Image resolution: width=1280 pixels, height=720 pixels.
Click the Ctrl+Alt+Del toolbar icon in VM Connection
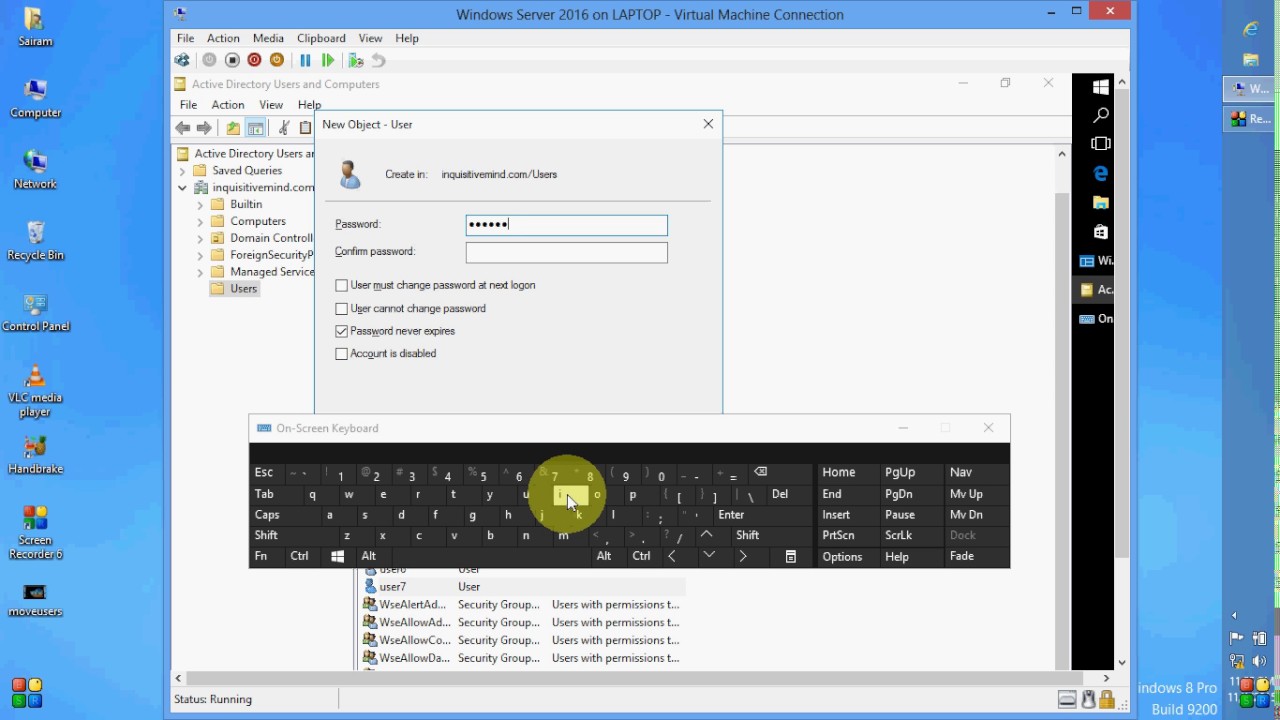(x=182, y=60)
